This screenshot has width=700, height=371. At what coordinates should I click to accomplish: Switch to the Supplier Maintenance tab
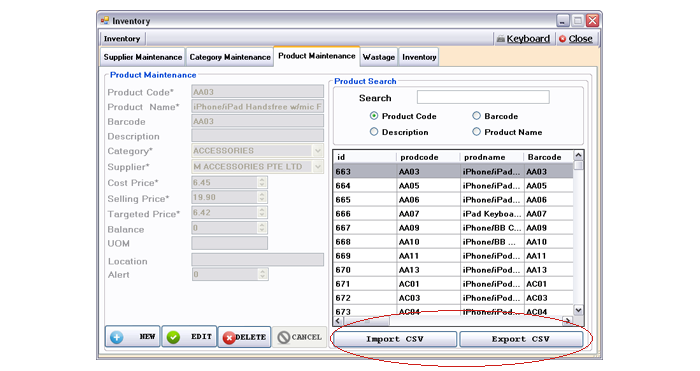click(143, 57)
